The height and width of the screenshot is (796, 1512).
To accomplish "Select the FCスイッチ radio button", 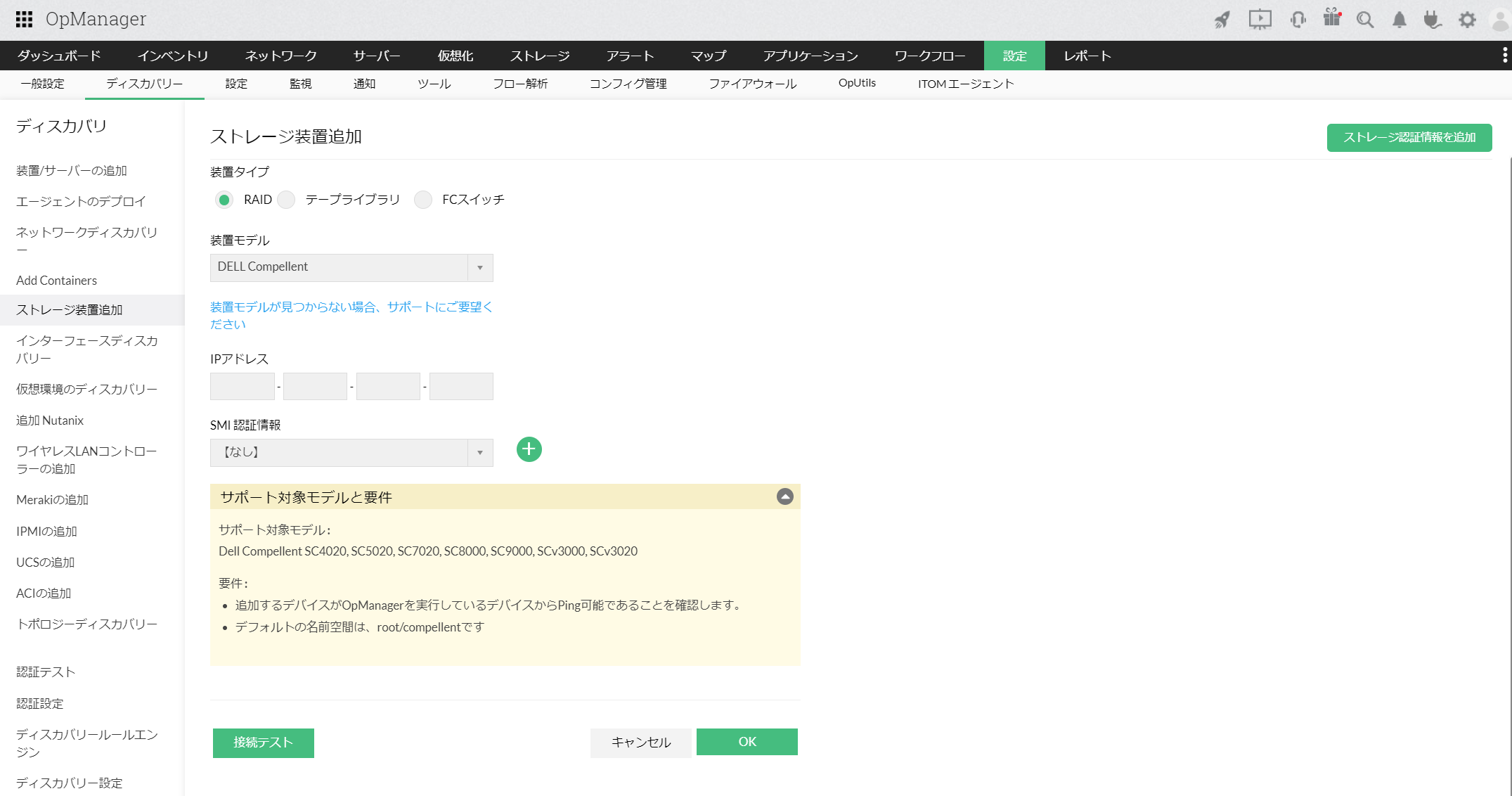I will pos(422,200).
